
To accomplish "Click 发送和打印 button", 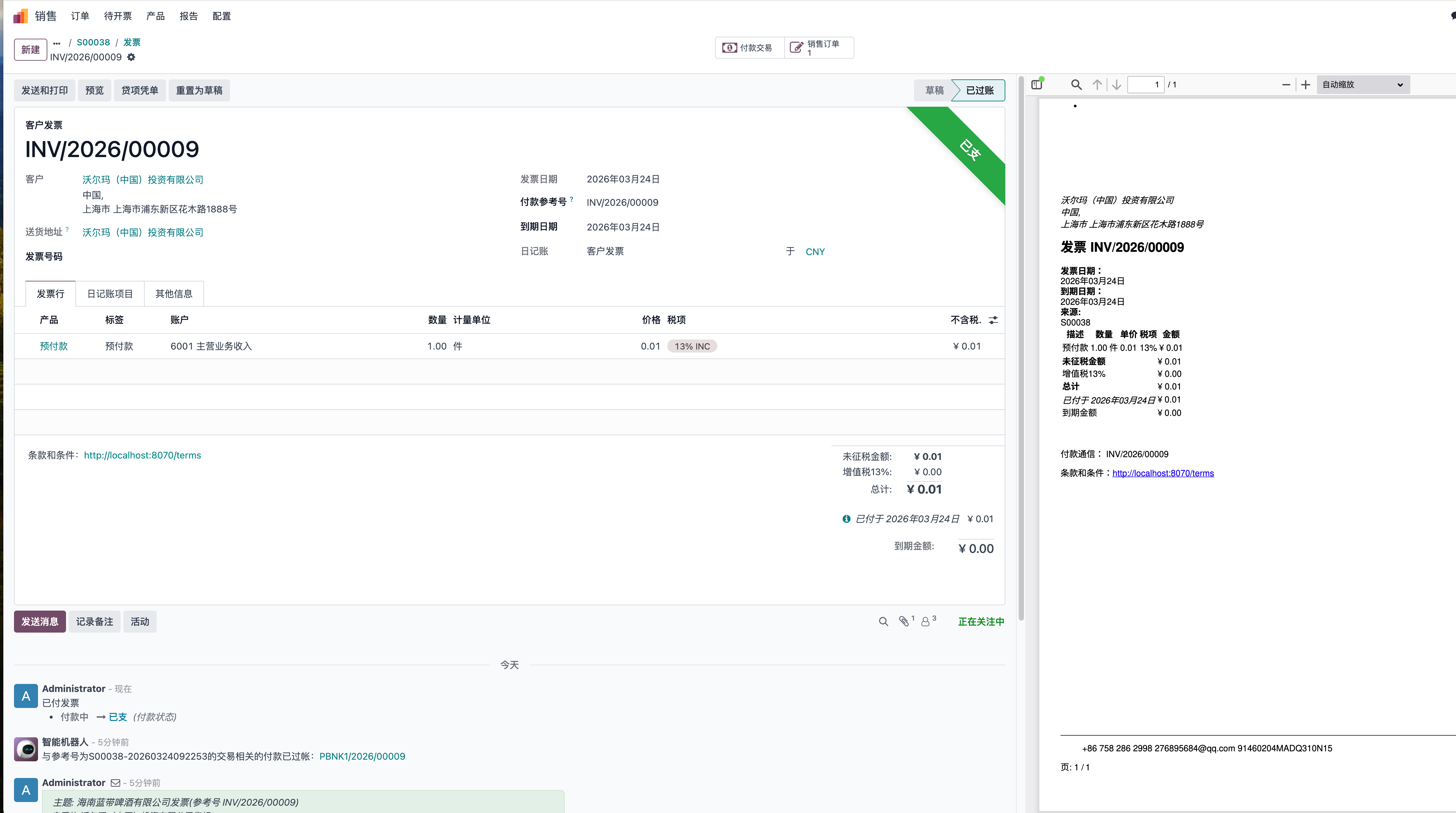I will tap(45, 90).
